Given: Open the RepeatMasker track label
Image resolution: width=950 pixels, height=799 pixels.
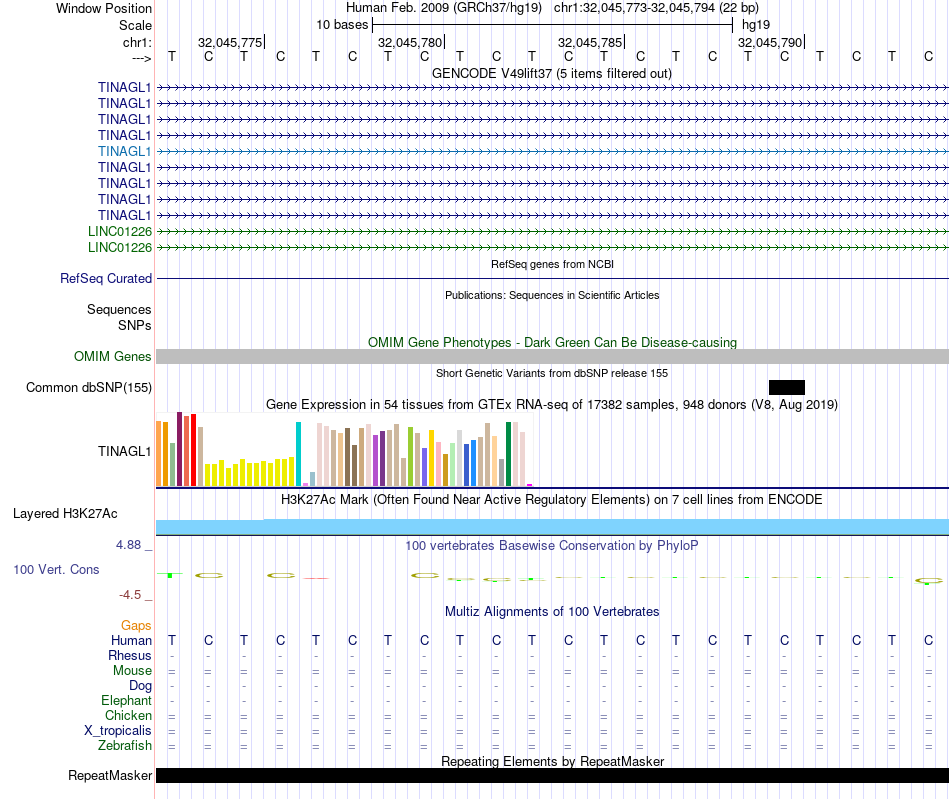Looking at the screenshot, I should tap(110, 776).
